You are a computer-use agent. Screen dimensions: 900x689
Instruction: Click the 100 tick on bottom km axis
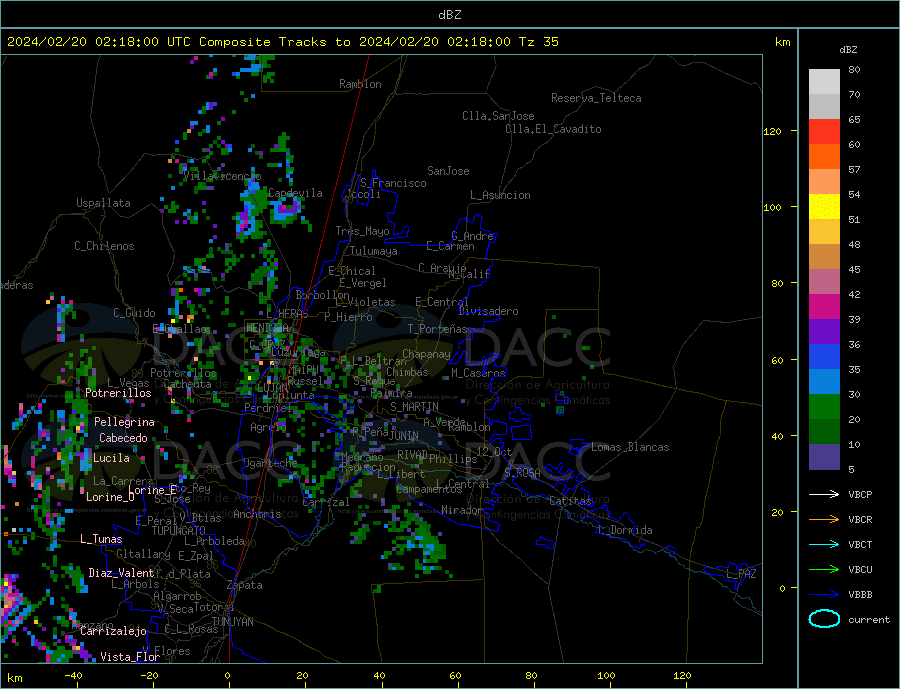click(x=606, y=676)
